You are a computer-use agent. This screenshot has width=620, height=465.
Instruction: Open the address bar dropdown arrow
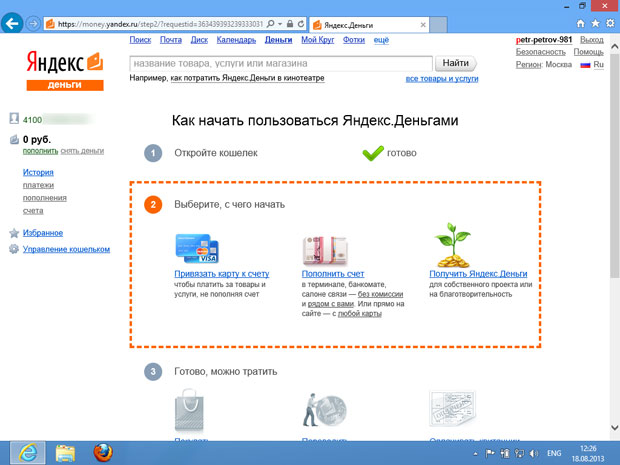click(280, 24)
